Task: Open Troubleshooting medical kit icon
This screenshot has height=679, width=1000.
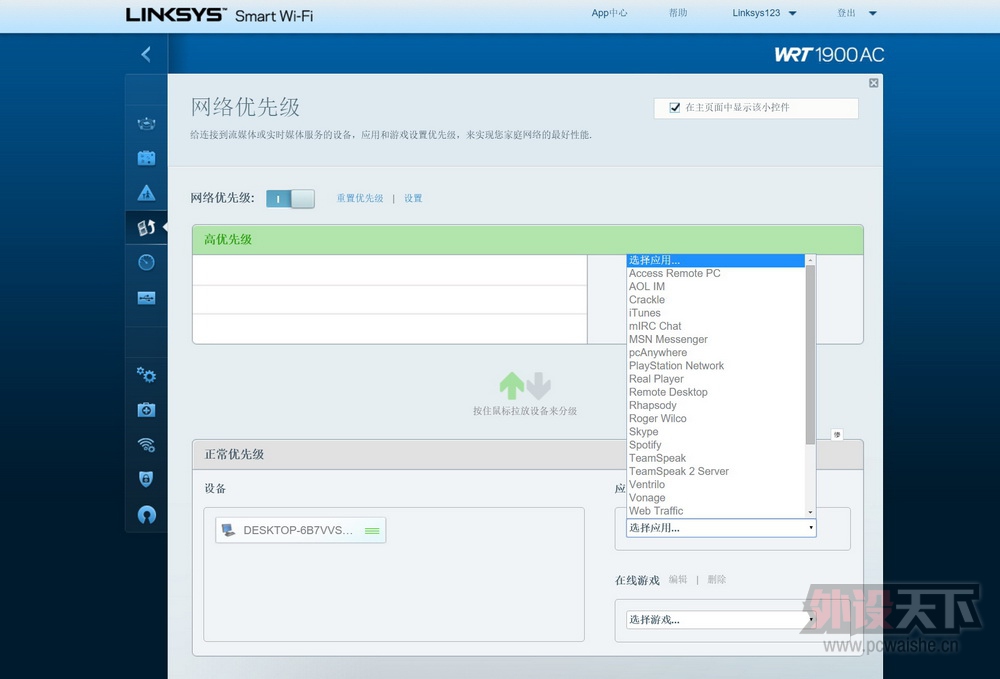Action: tap(146, 410)
